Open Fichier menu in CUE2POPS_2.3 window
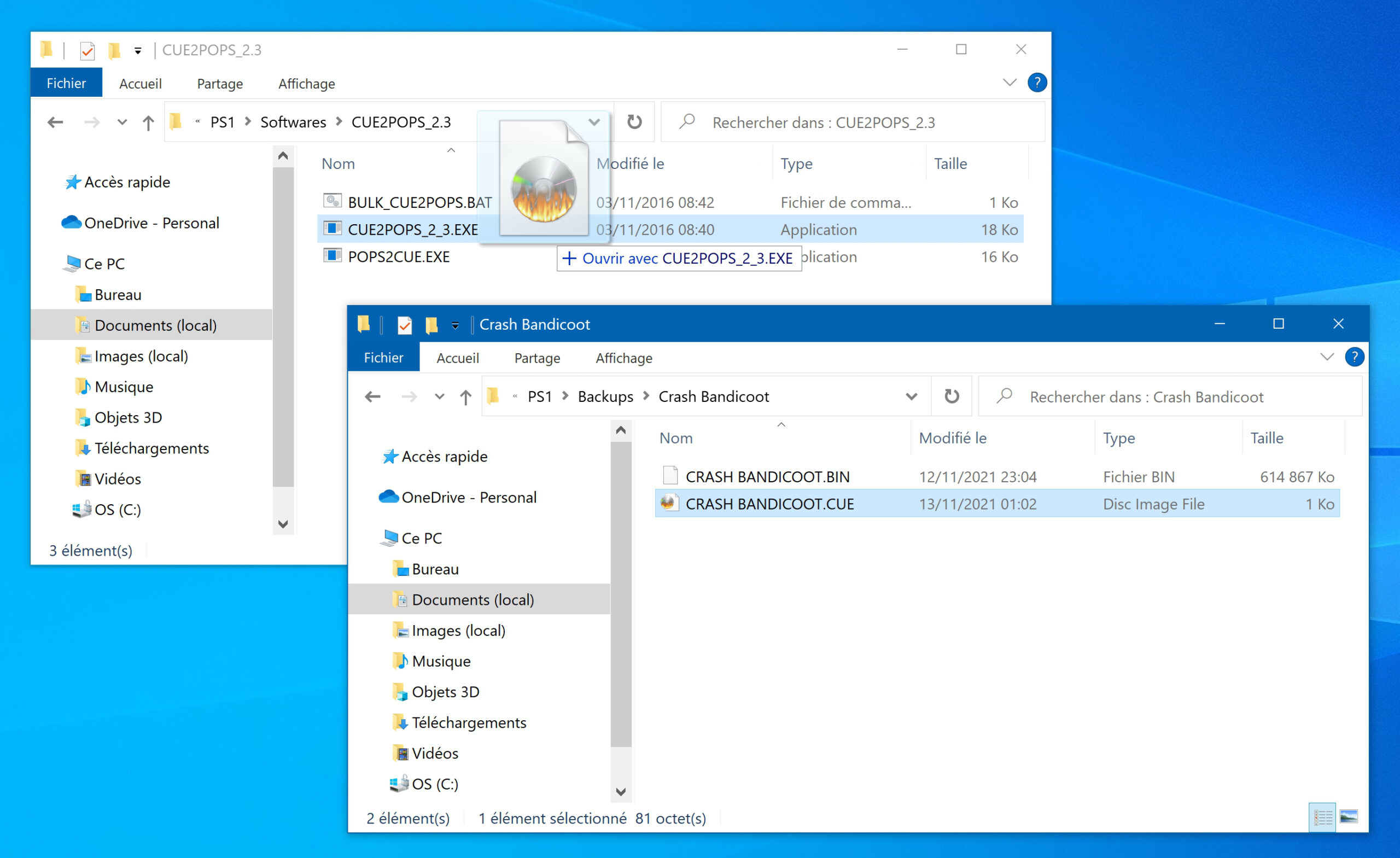Viewport: 1400px width, 858px height. click(x=67, y=84)
